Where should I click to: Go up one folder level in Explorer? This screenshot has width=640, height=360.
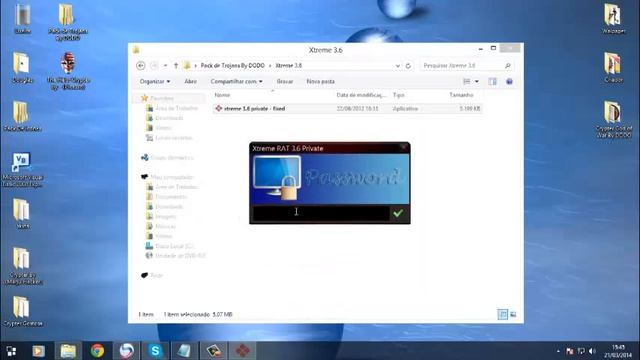tap(176, 65)
